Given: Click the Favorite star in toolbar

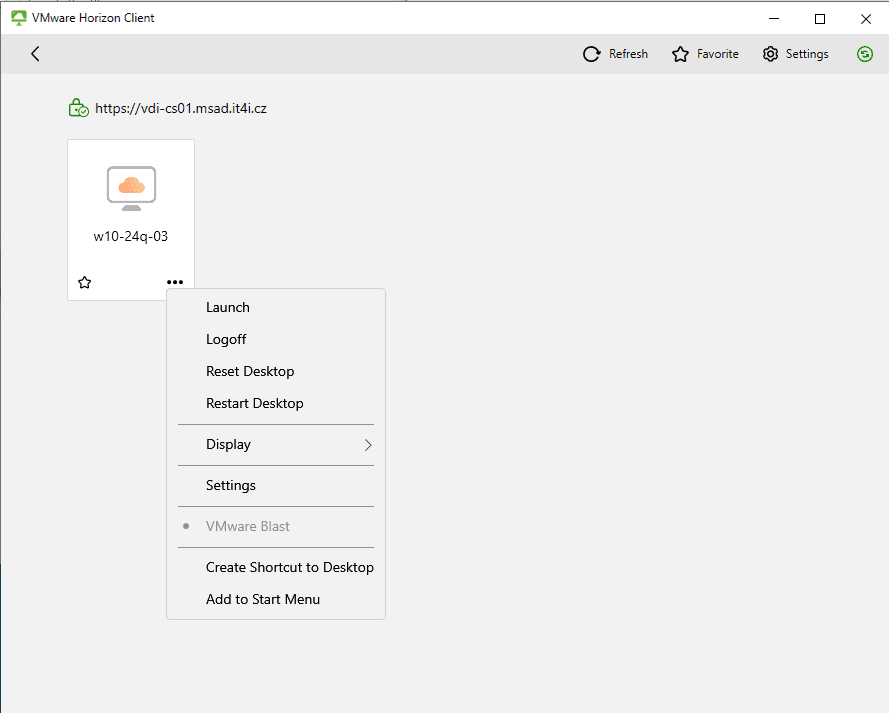Looking at the screenshot, I should [x=680, y=54].
